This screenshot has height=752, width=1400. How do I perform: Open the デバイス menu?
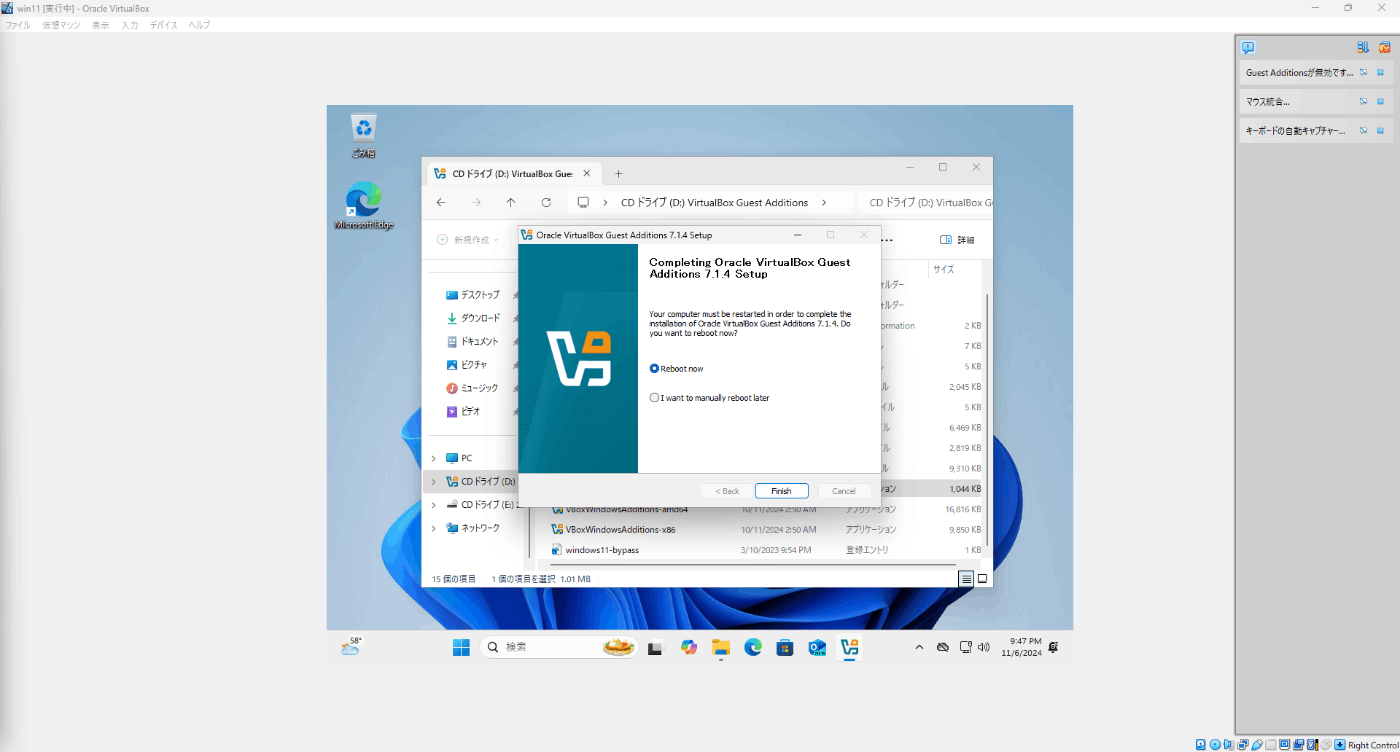(x=164, y=25)
